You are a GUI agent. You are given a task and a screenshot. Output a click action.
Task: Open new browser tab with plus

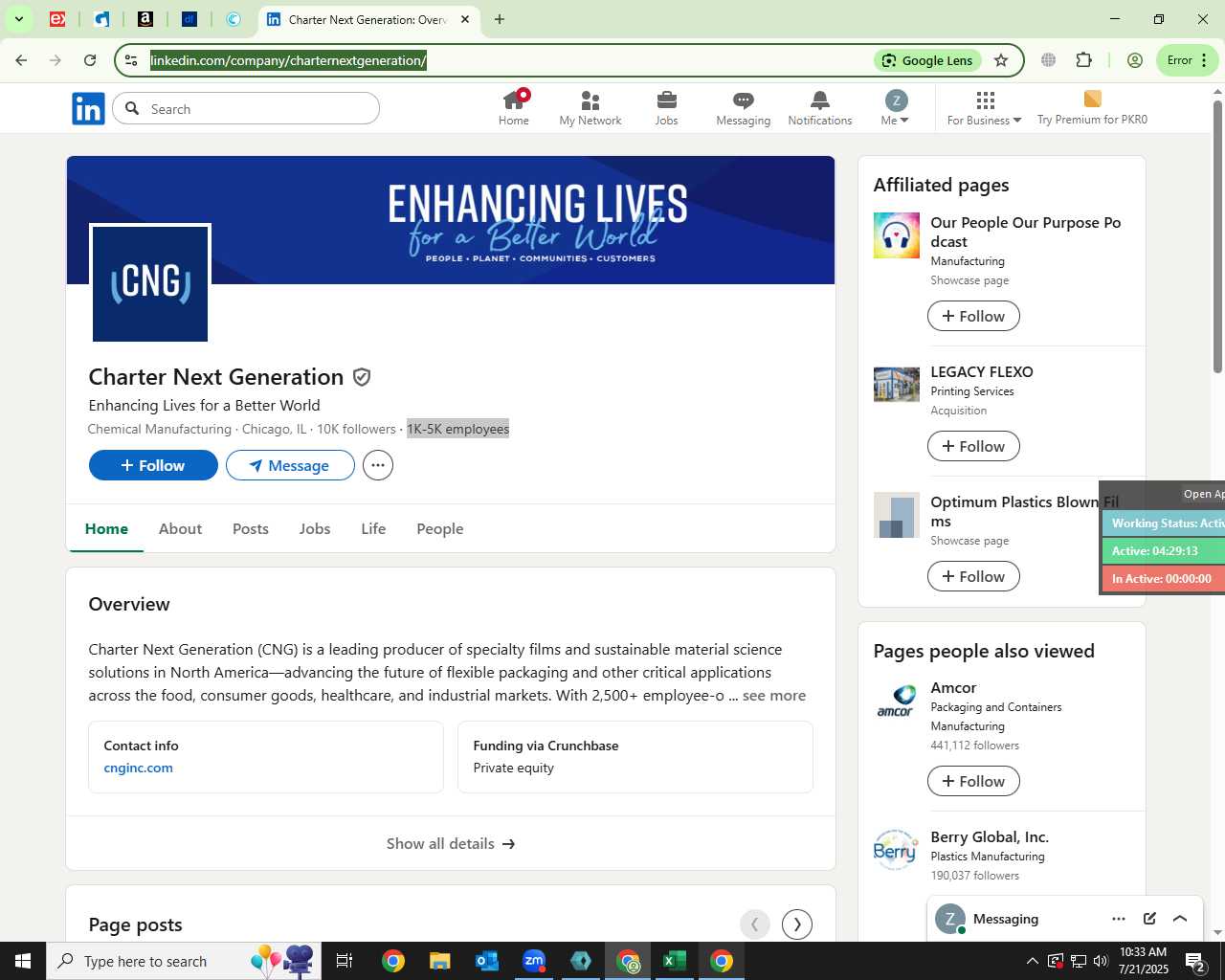coord(500,19)
